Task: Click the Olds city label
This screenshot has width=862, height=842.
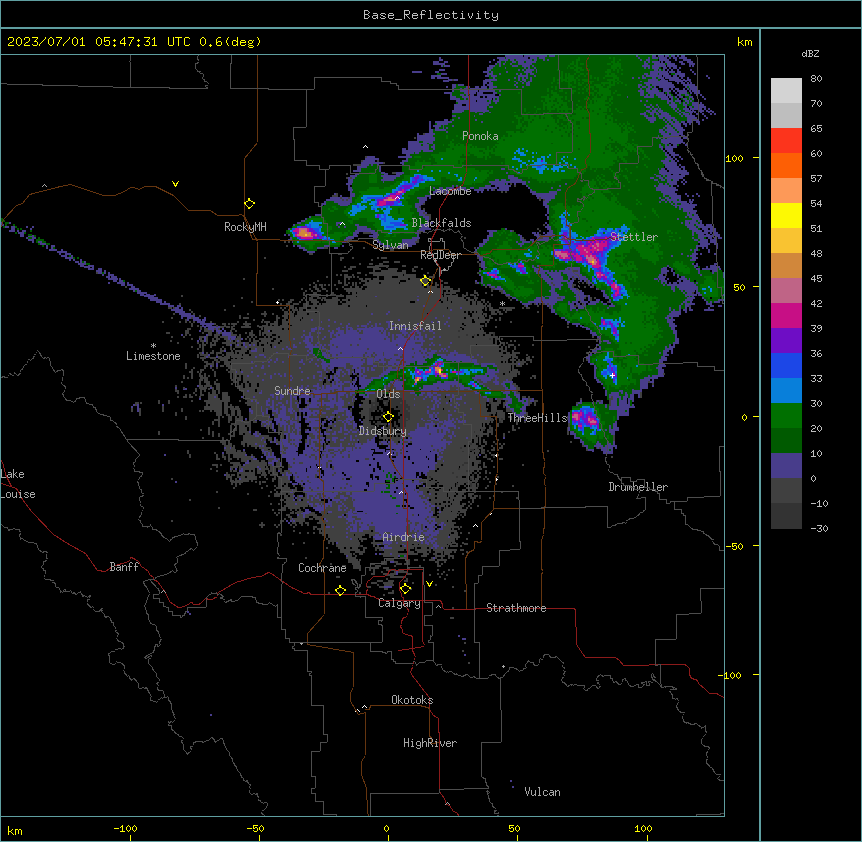Action: point(388,394)
